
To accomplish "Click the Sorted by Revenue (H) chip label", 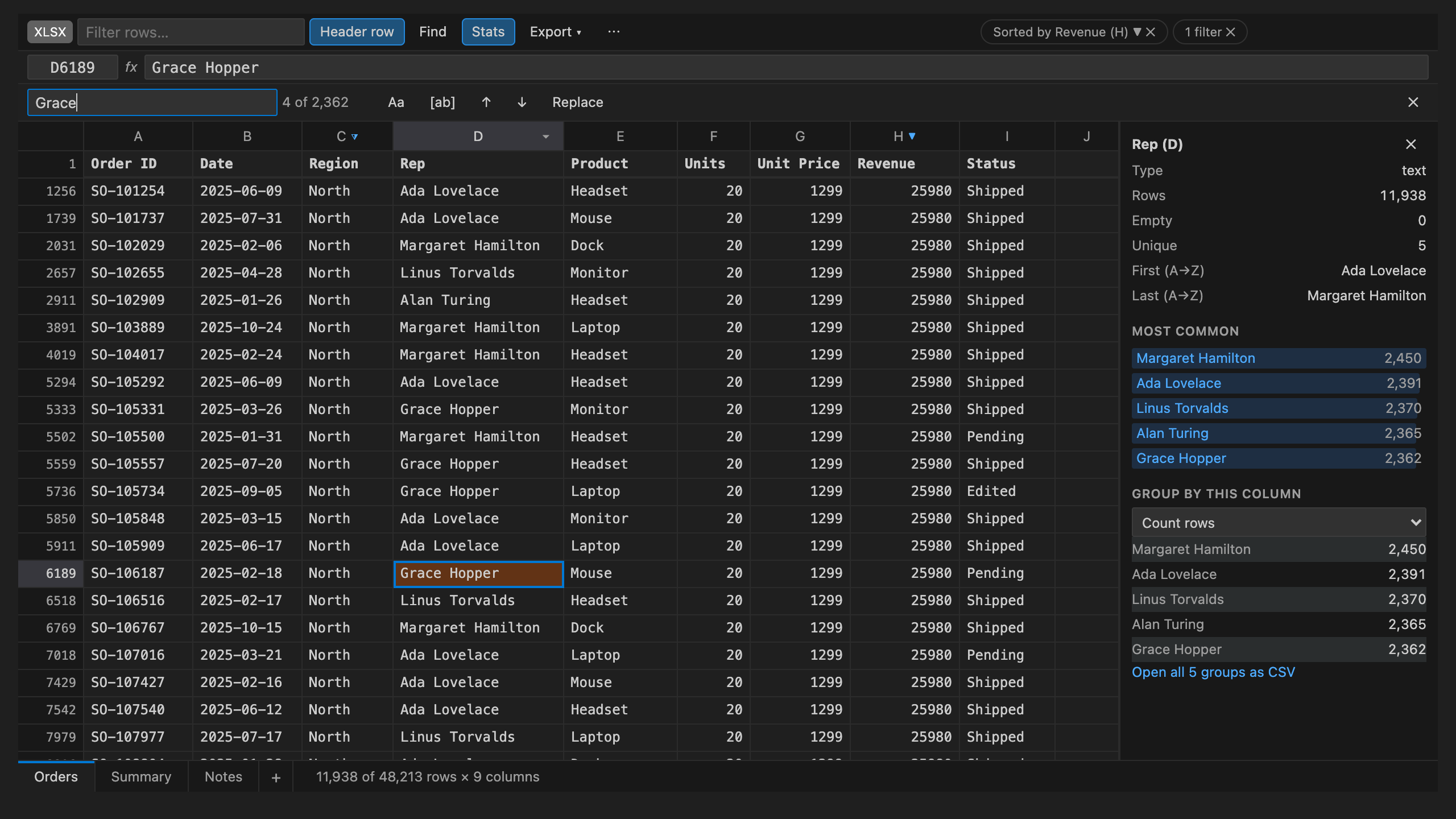I will pos(1060,32).
